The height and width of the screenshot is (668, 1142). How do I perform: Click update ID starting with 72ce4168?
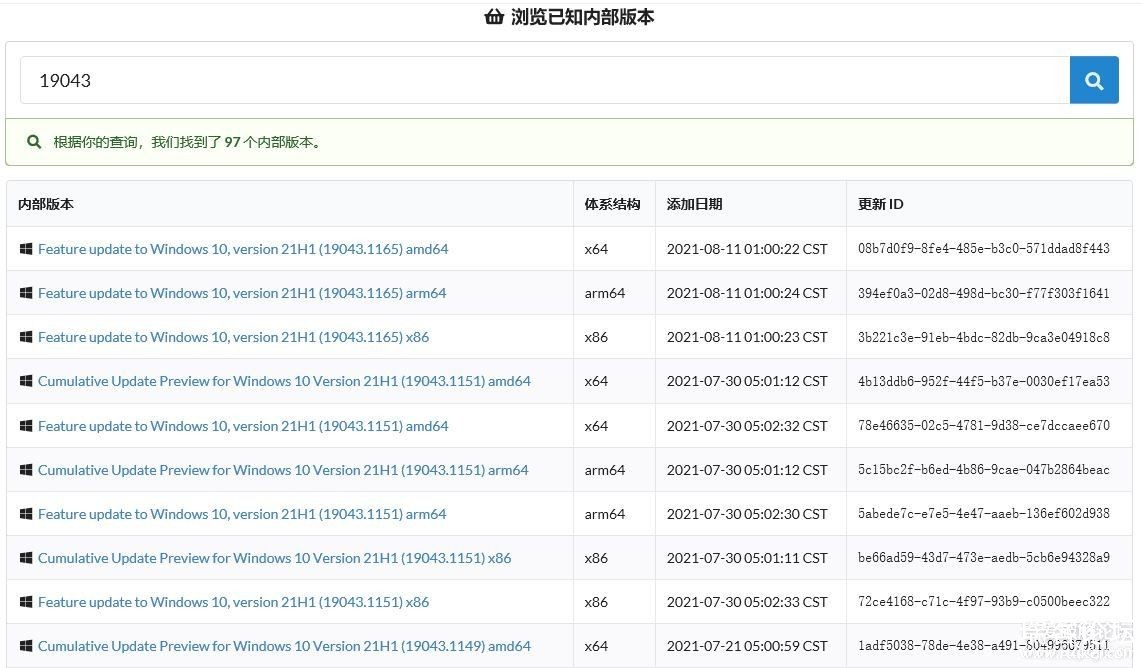pyautogui.click(x=984, y=602)
